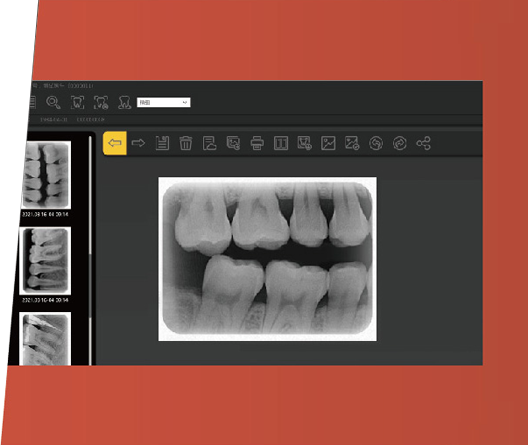Select the first bitewing thumbnail
Image resolution: width=528 pixels, height=445 pixels.
[x=46, y=174]
